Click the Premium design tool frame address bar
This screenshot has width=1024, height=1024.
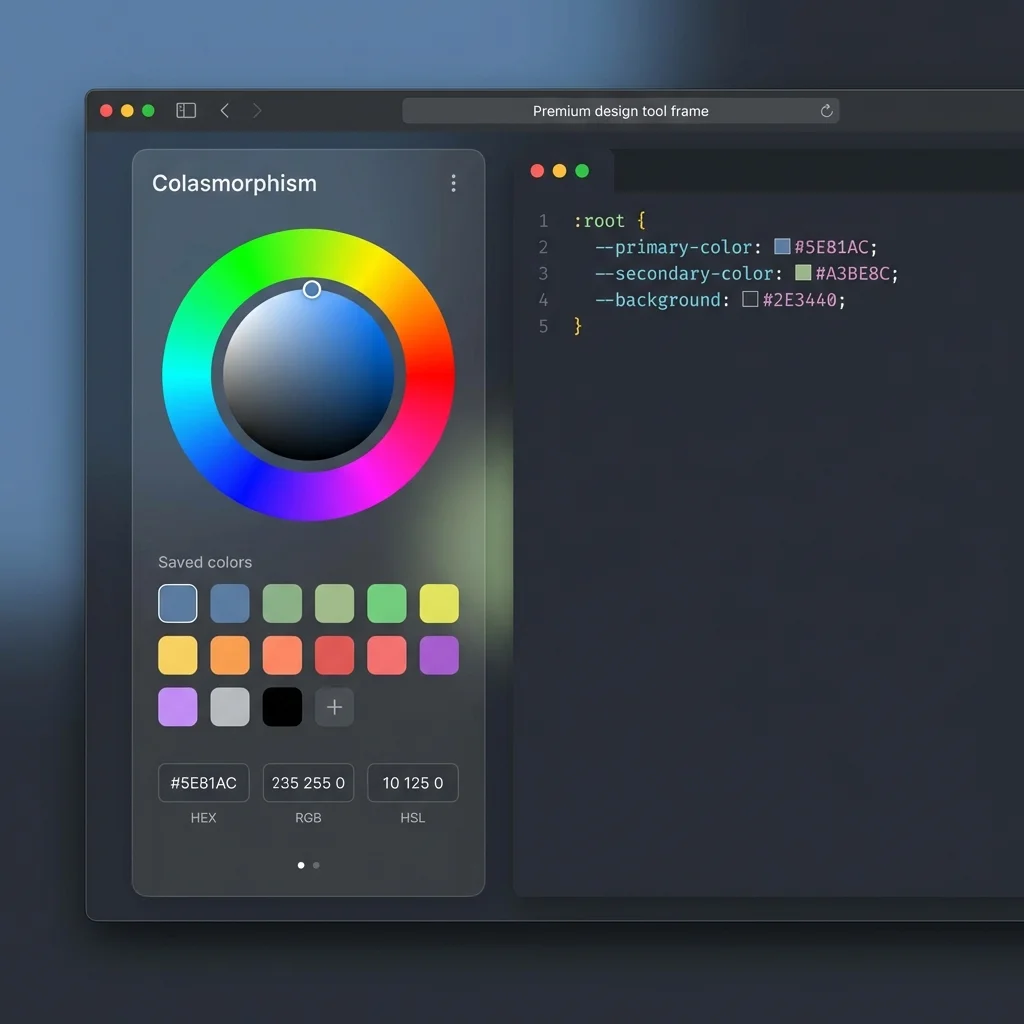point(620,110)
